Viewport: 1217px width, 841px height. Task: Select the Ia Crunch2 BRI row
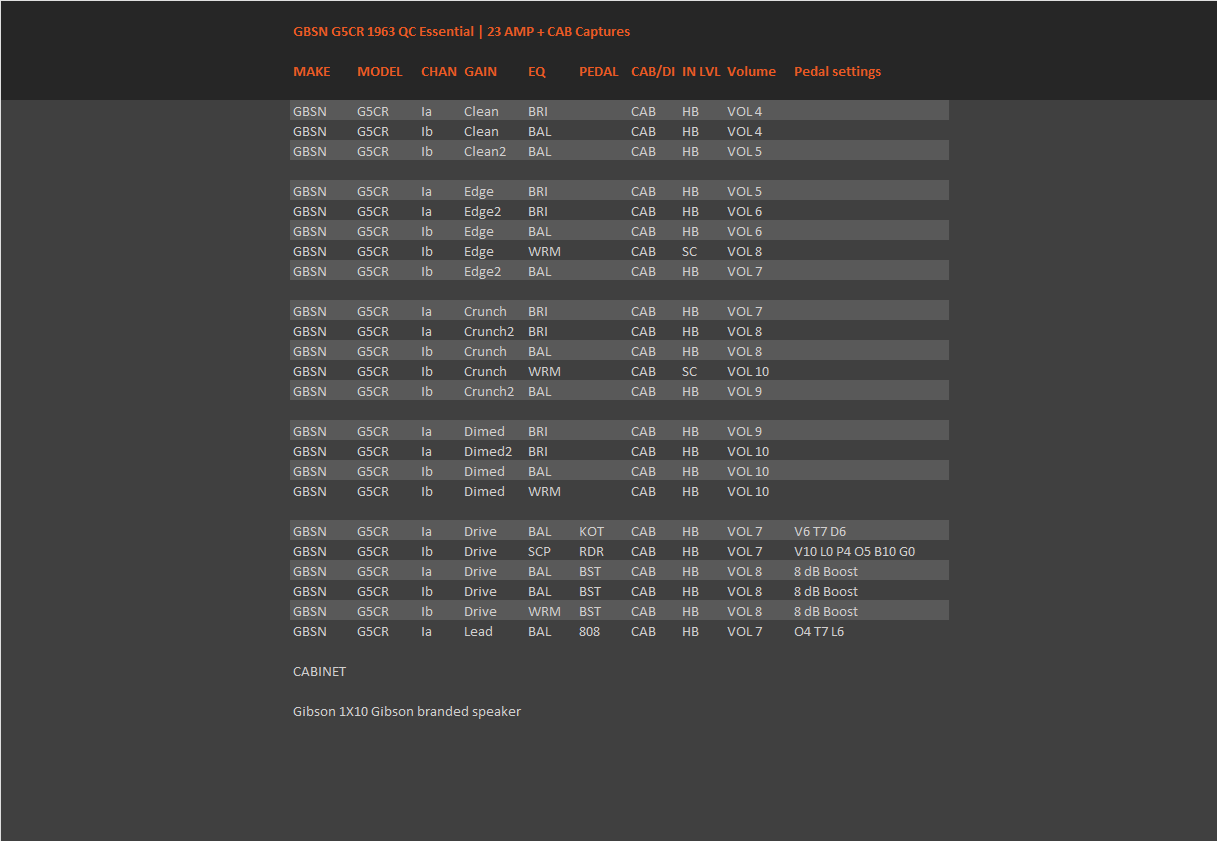pyautogui.click(x=619, y=331)
